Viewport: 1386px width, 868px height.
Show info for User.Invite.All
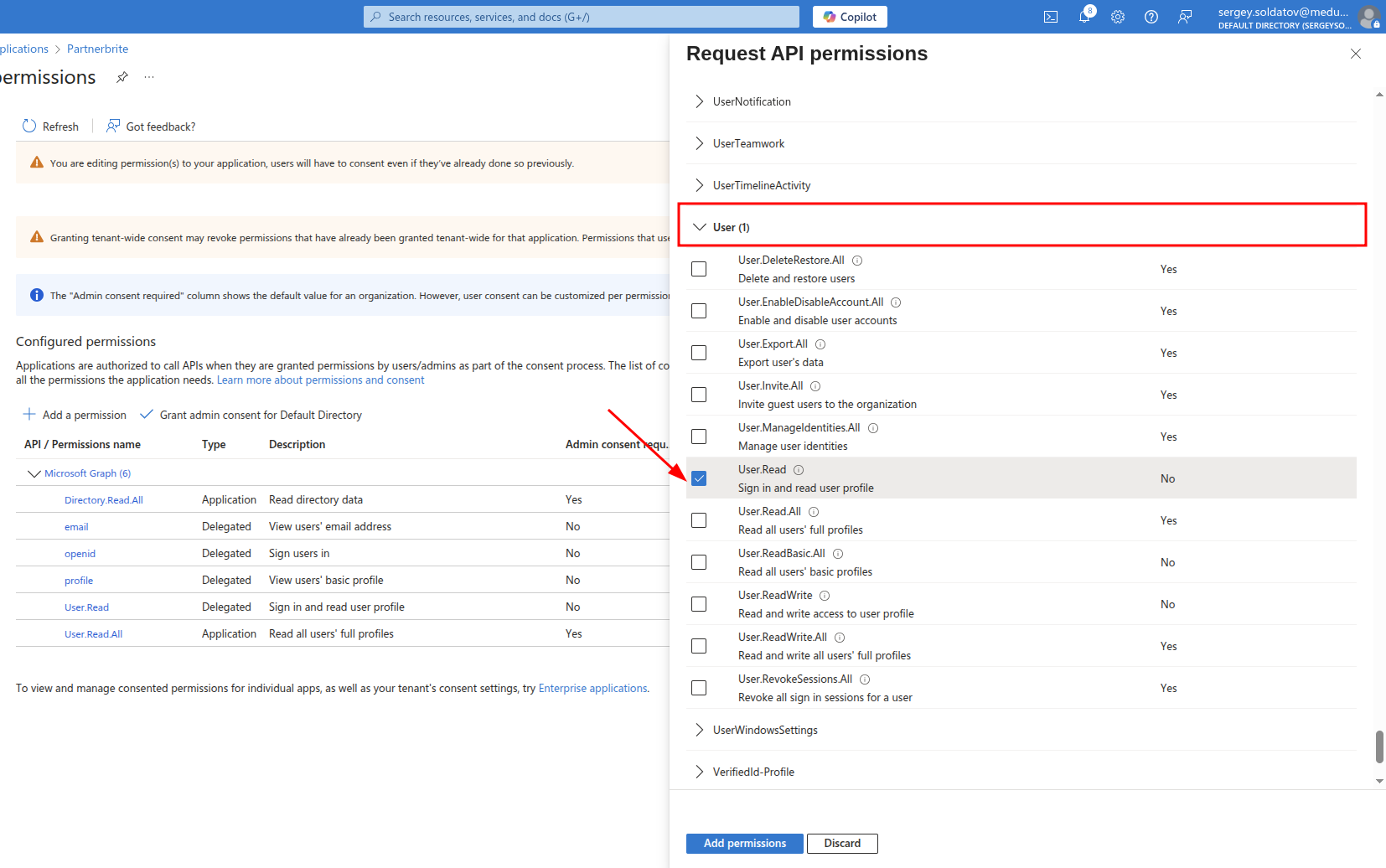click(x=815, y=386)
